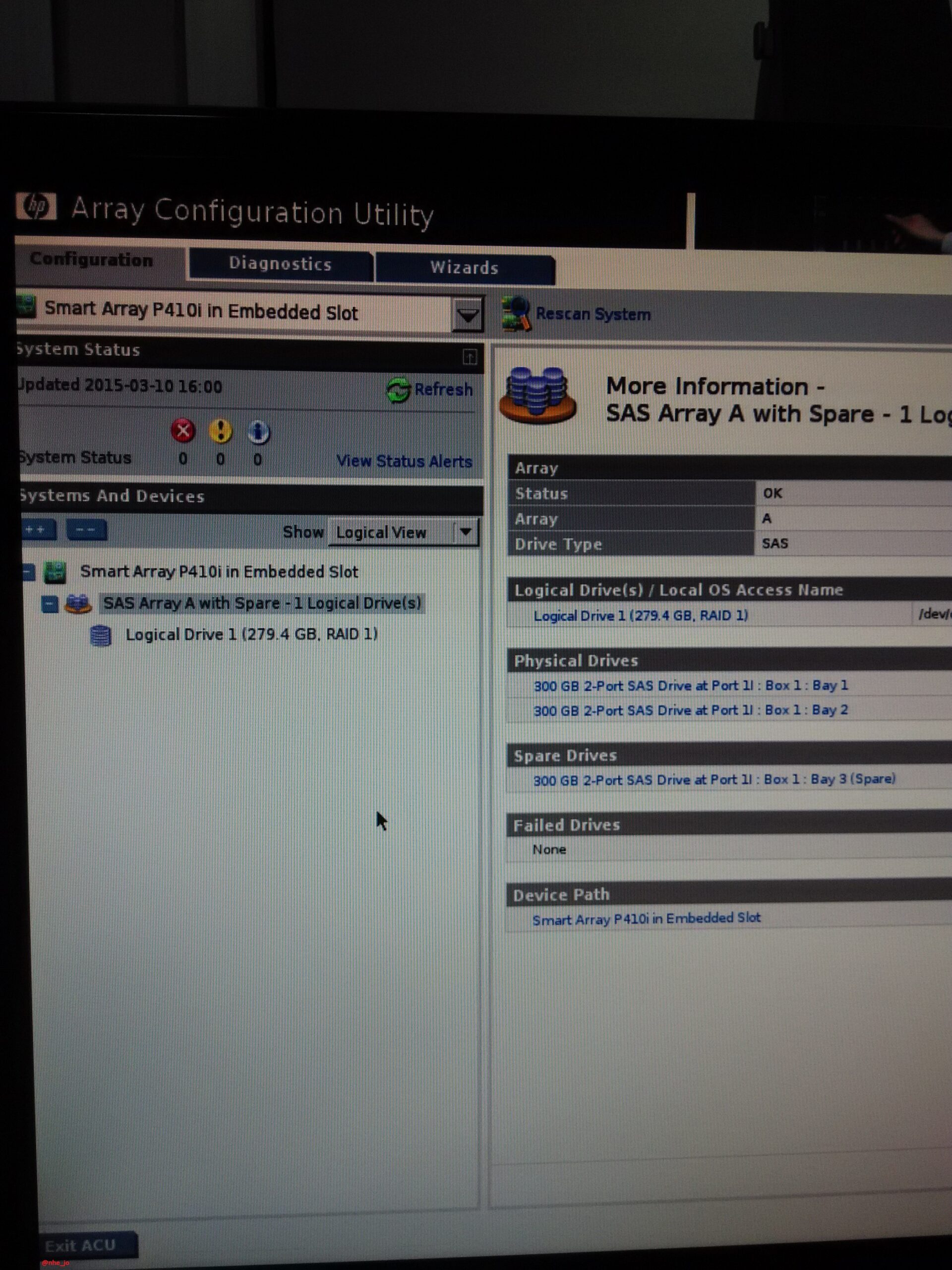Click the controller icon in selector box
This screenshot has height=1270, width=952.
26,306
